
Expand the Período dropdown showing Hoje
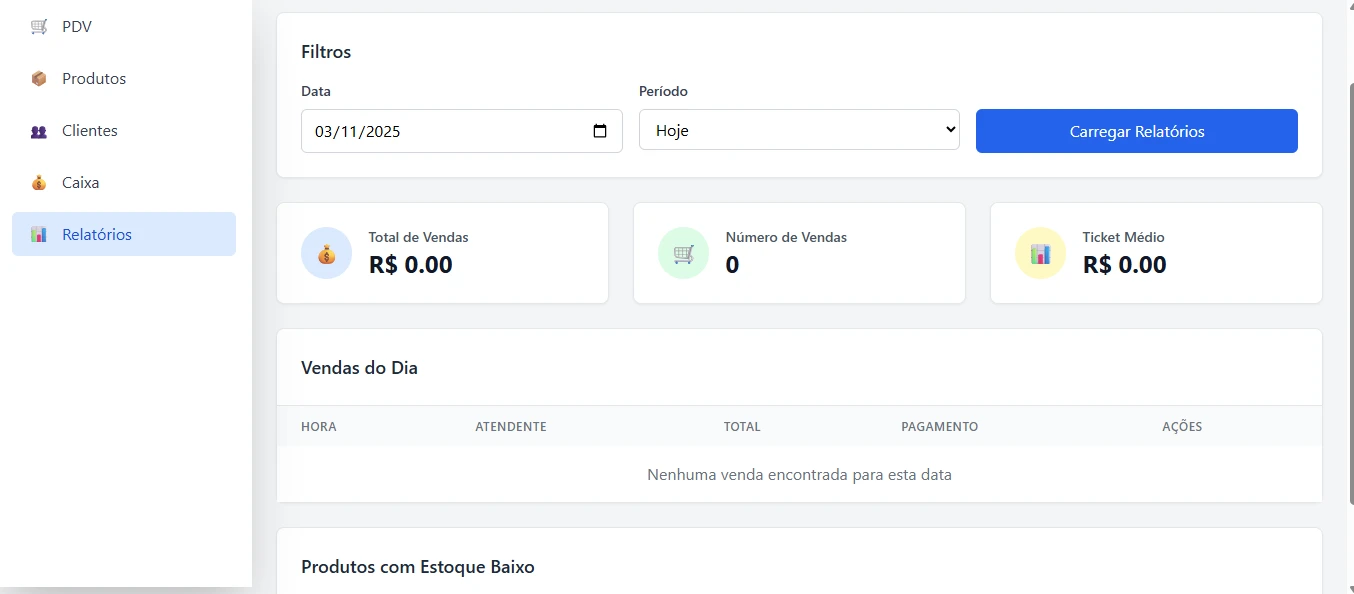(798, 130)
